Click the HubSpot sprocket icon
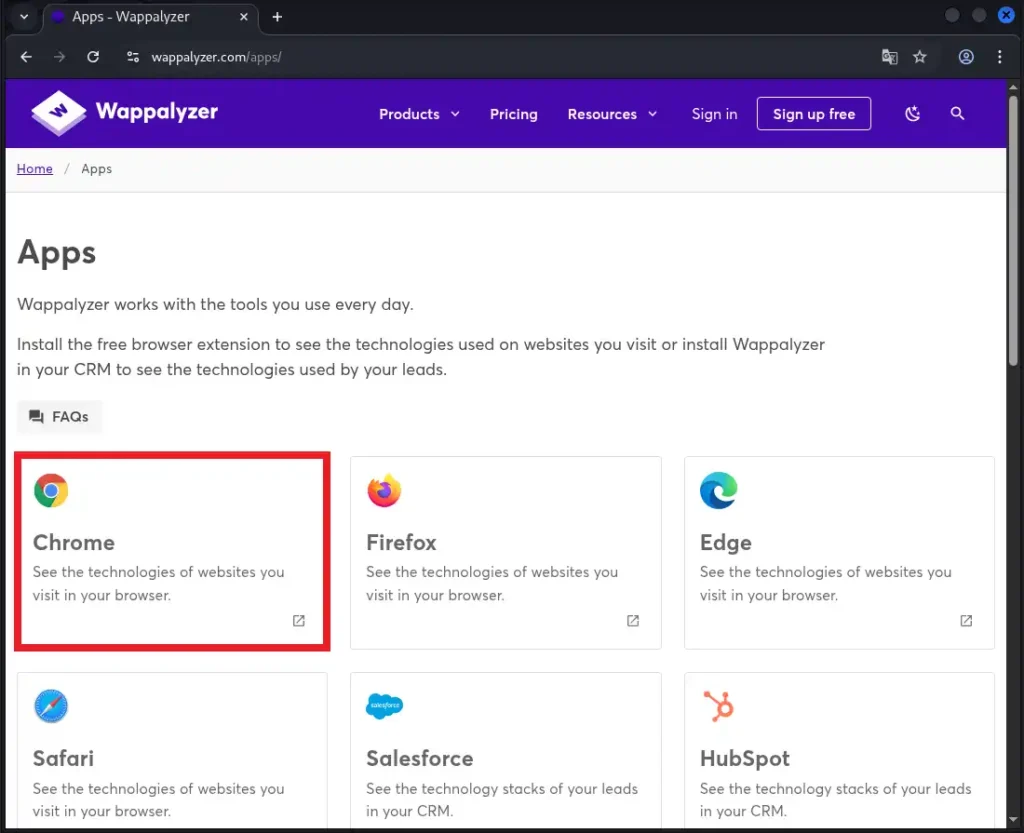 (718, 706)
